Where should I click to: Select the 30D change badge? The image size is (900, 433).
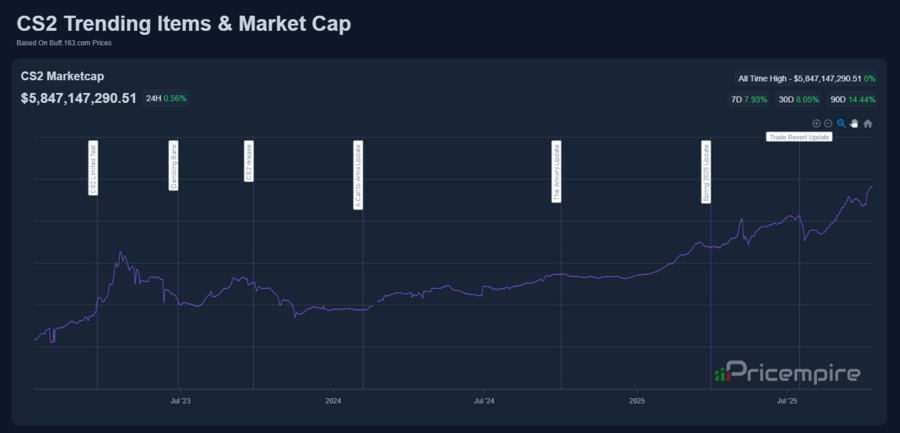click(799, 100)
